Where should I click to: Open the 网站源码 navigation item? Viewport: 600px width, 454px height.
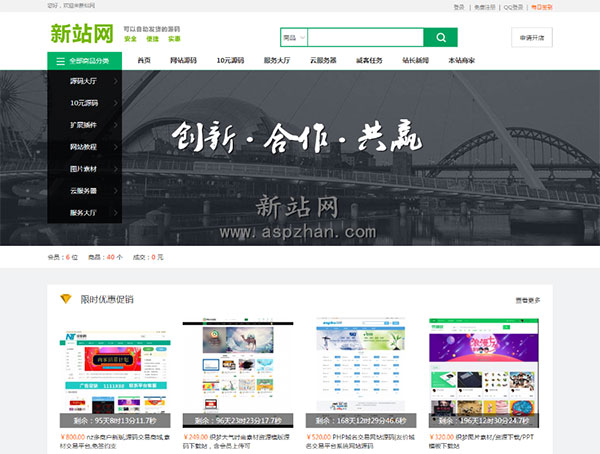(183, 60)
